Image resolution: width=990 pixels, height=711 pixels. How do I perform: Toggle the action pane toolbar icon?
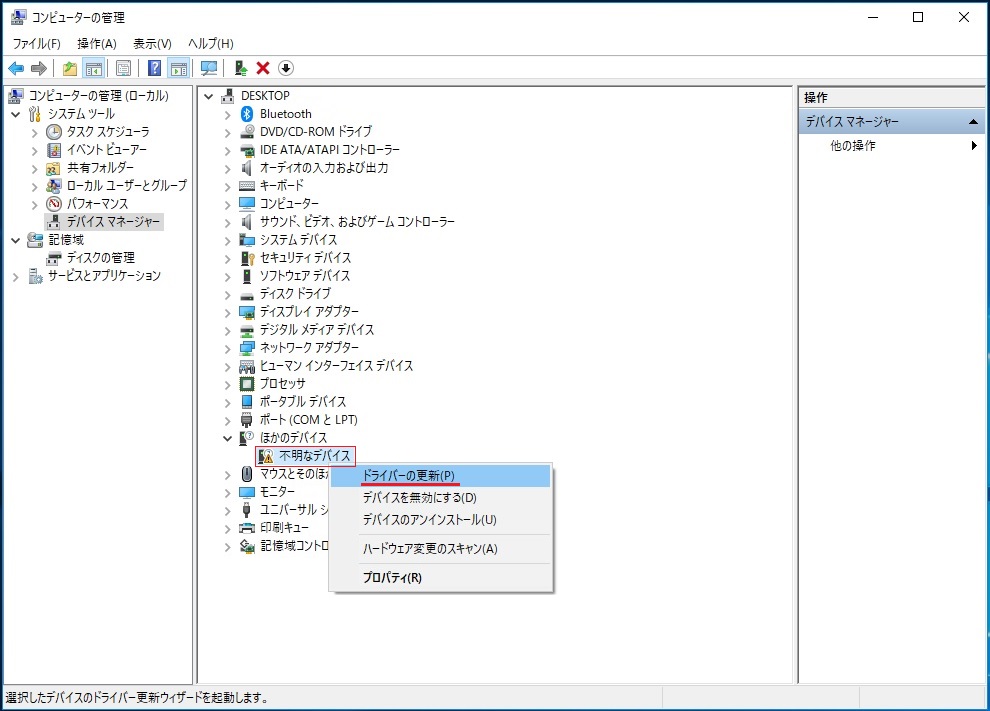point(179,68)
